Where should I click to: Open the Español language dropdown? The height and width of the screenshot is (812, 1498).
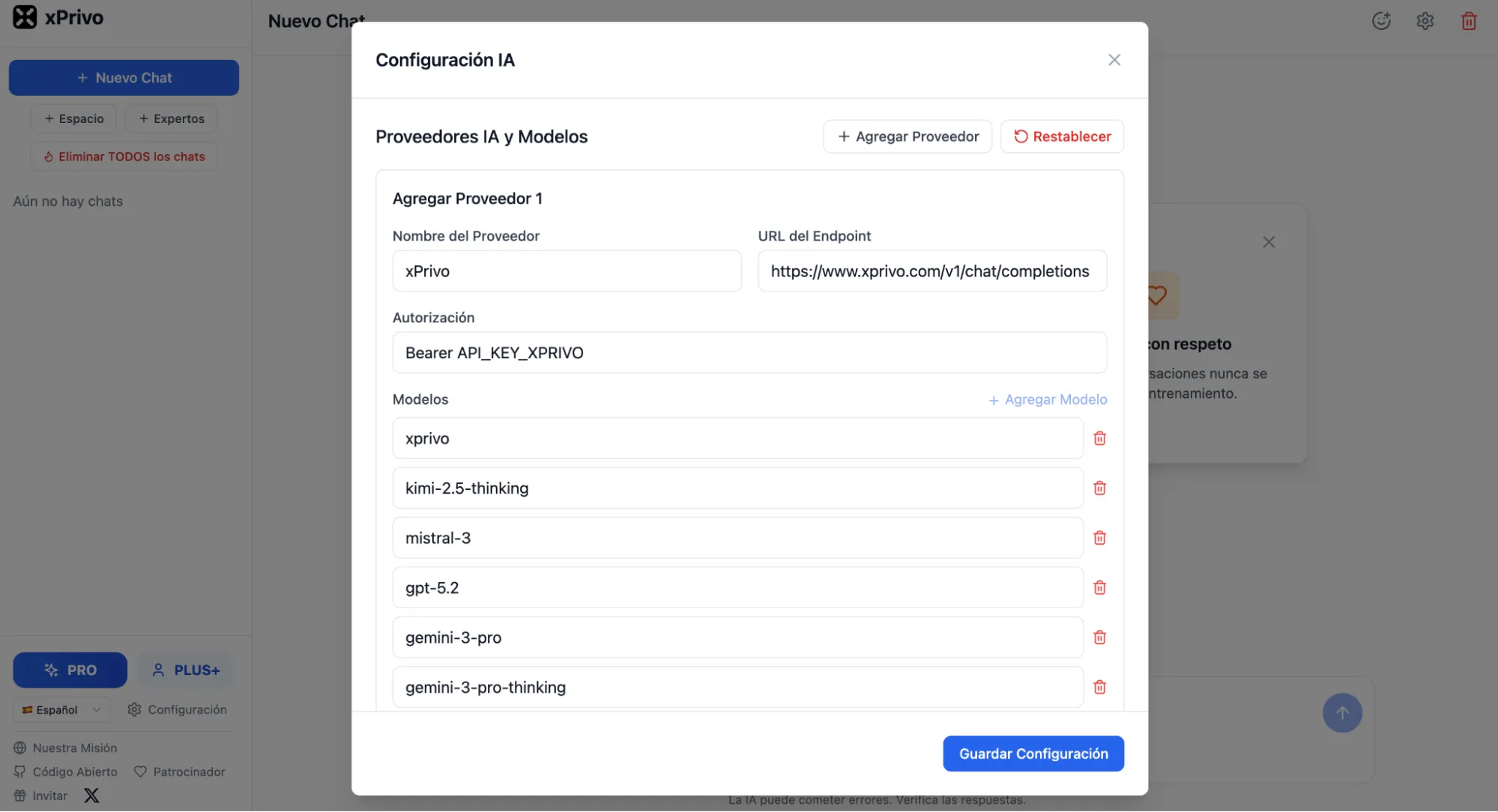(61, 709)
